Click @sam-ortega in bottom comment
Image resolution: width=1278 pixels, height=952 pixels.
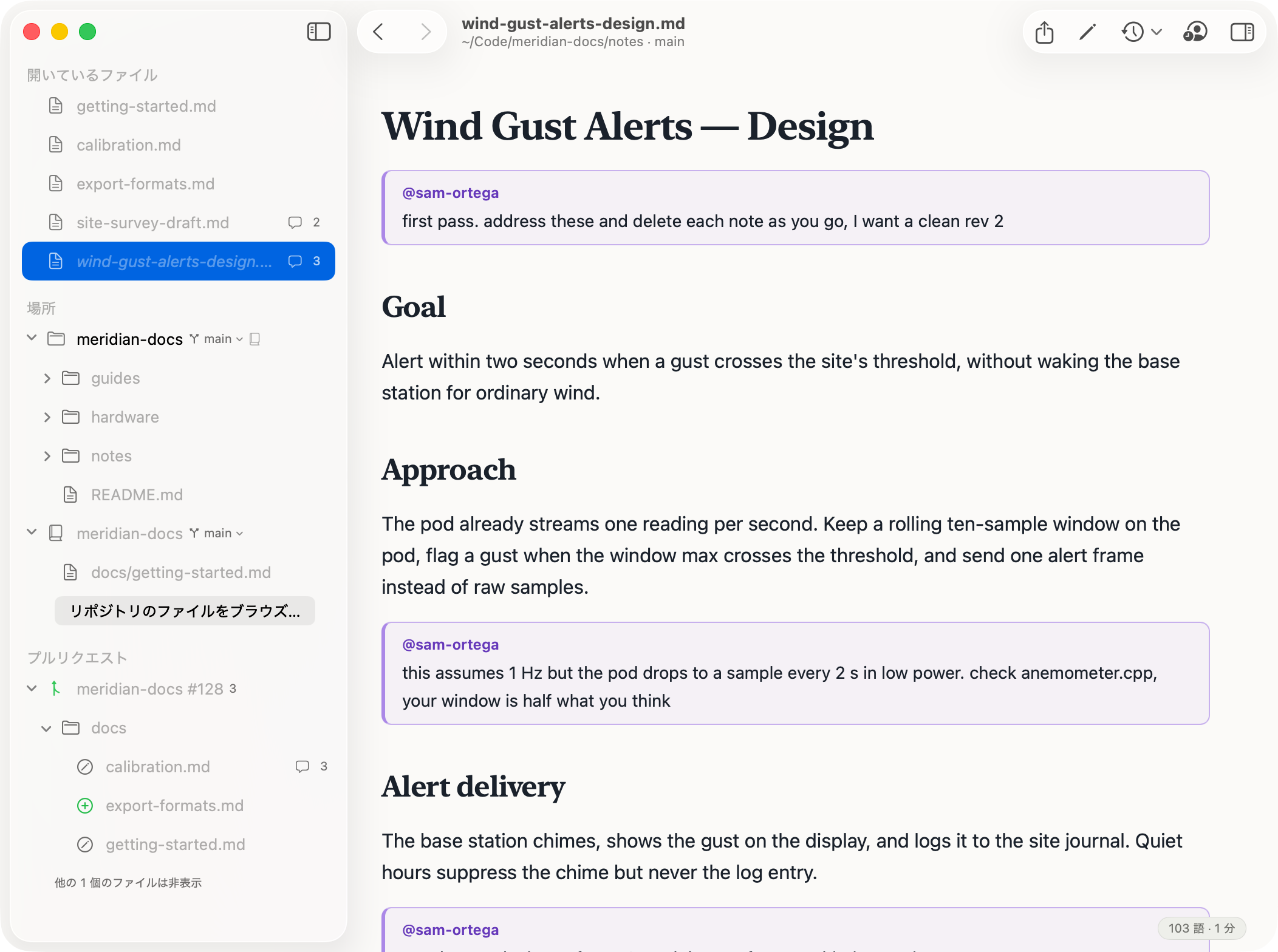[x=450, y=930]
